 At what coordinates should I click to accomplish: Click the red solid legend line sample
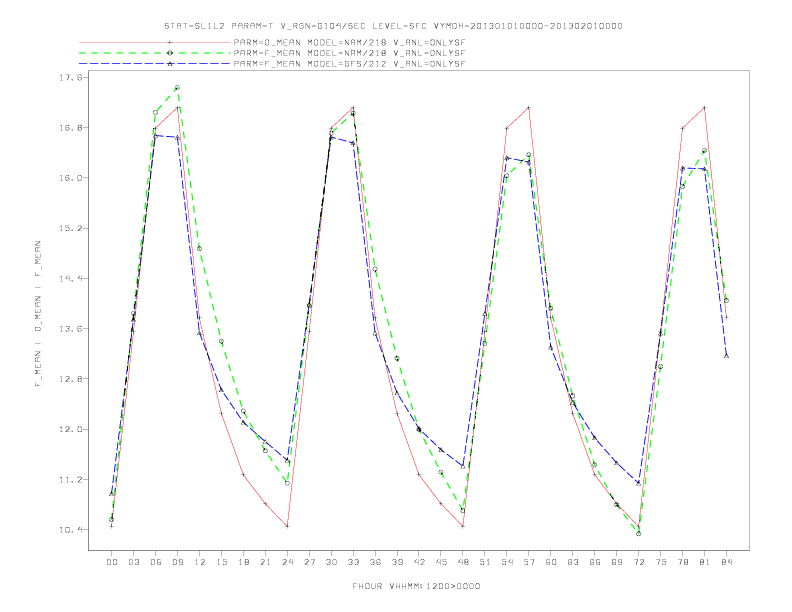point(155,42)
